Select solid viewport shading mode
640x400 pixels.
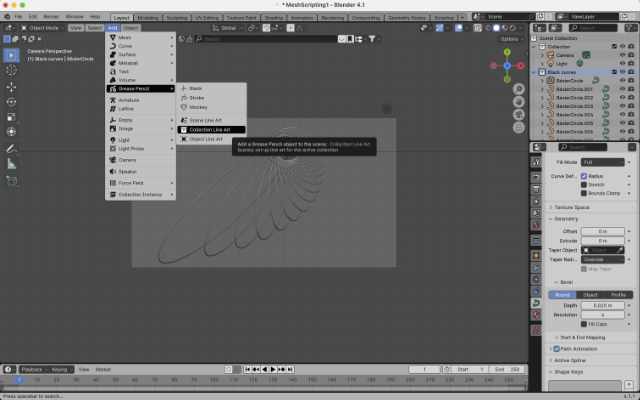496,28
